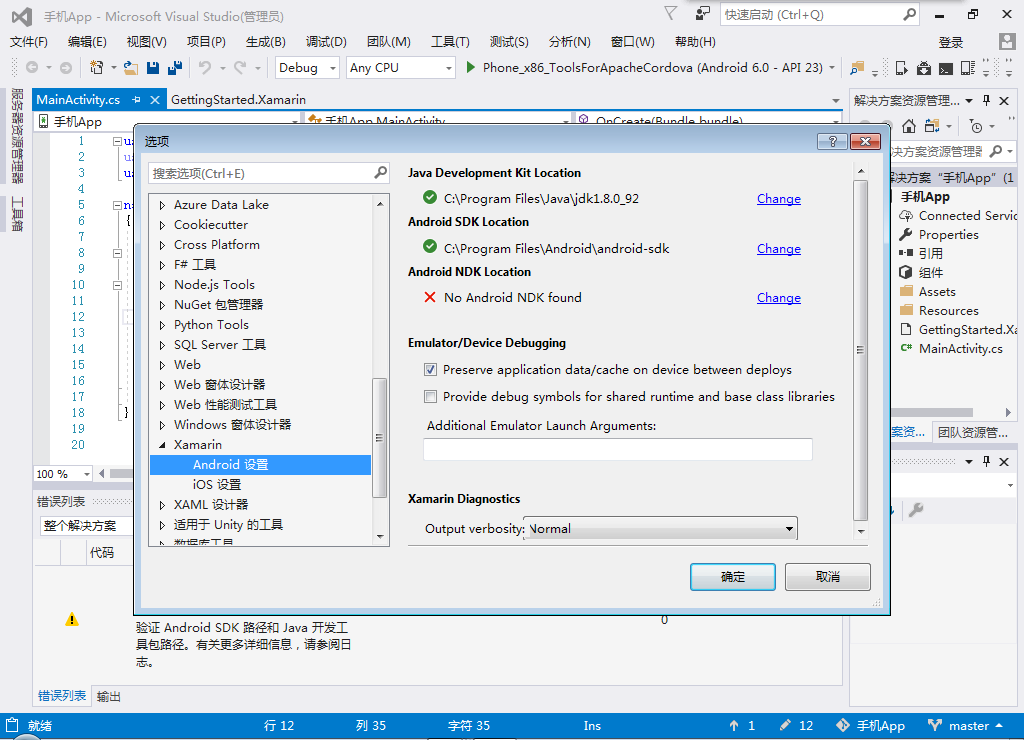This screenshot has width=1024, height=740.
Task: Expand the Node.js Tools node
Action: tap(162, 285)
